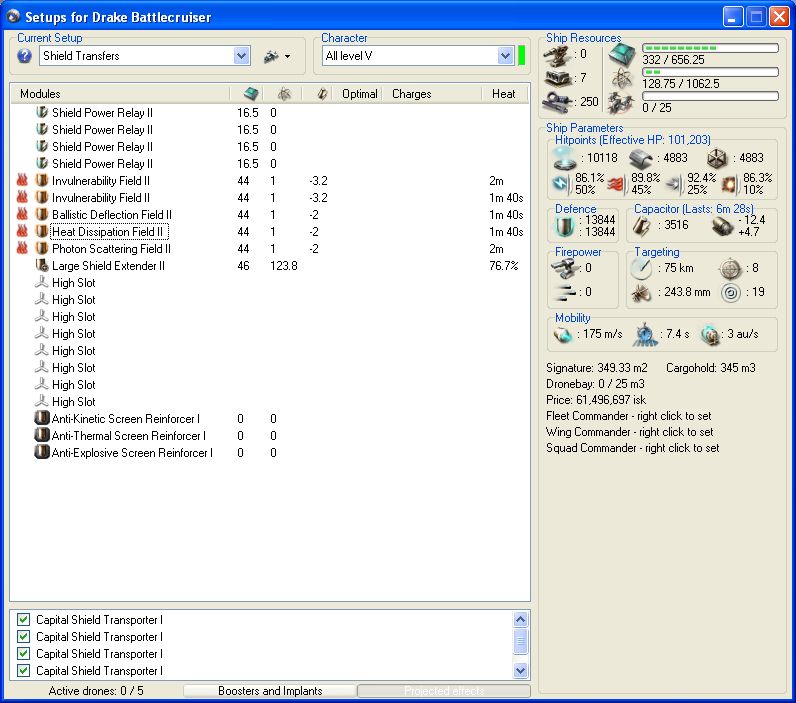Screen dimensions: 796x703
Task: Uncheck the fourth Capital Shield Transporter I
Action: 23,670
